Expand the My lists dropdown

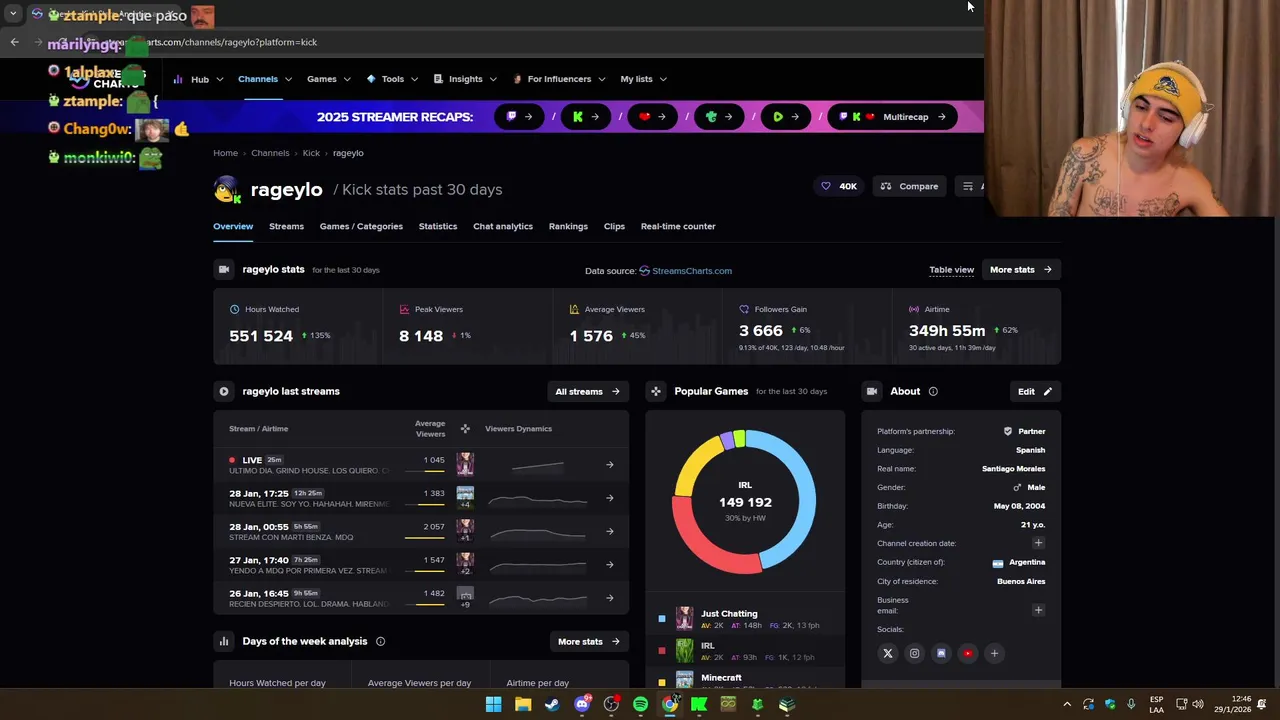pos(643,79)
